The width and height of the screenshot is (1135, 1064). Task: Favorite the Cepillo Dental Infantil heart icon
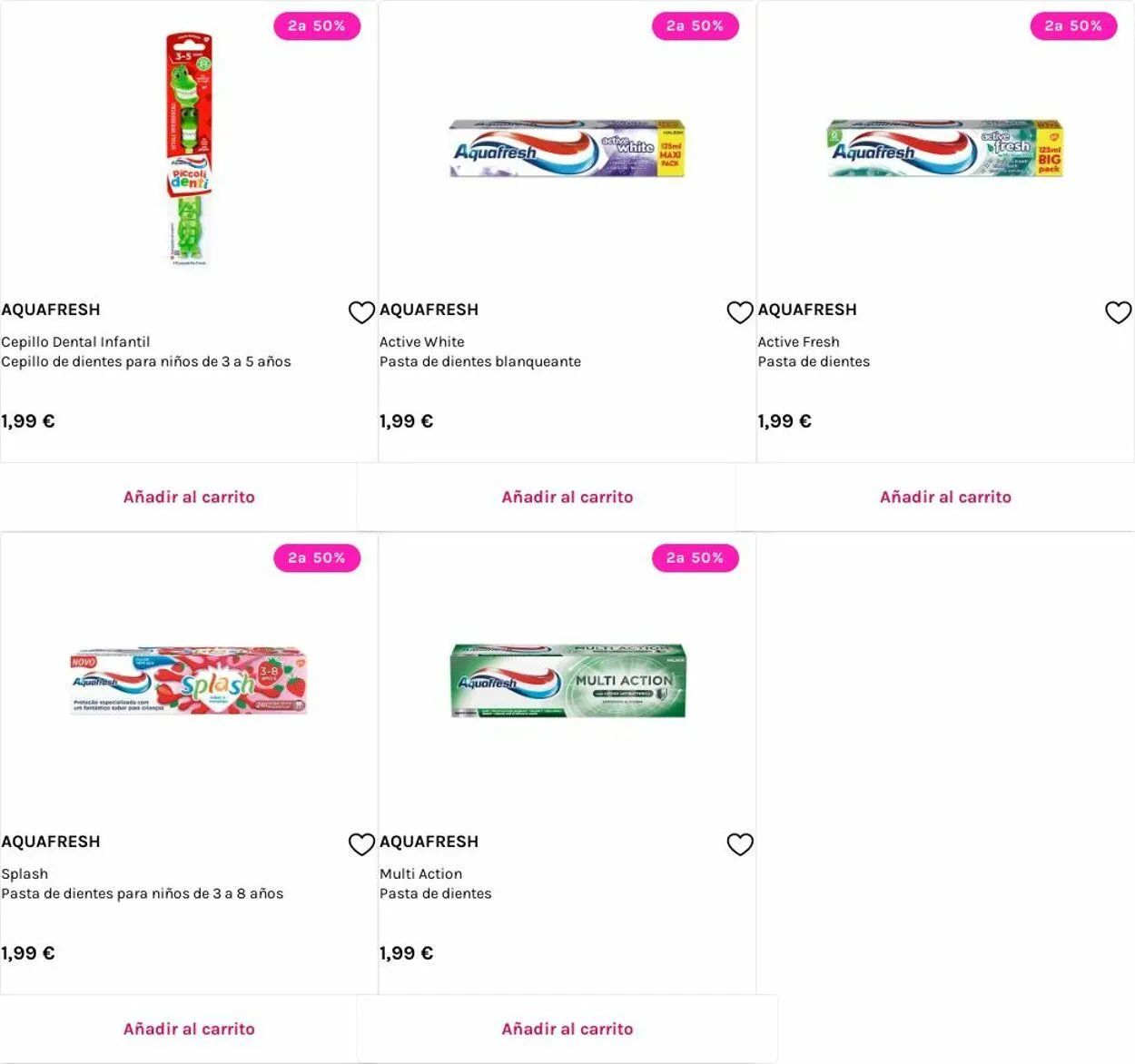361,312
